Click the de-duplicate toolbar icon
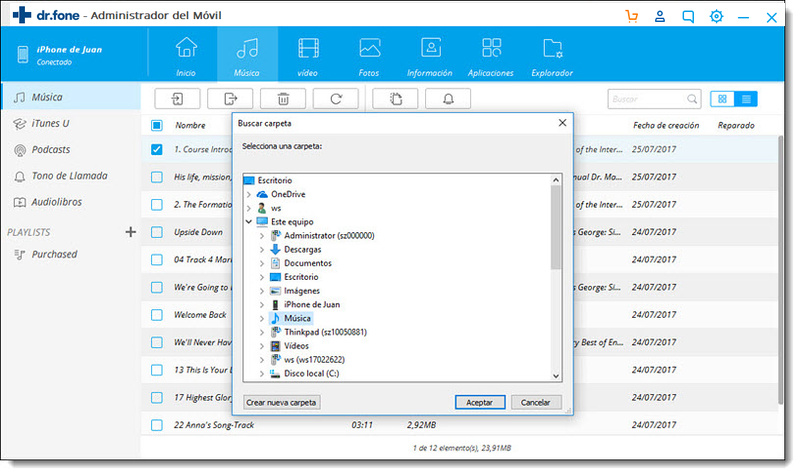 coord(395,98)
